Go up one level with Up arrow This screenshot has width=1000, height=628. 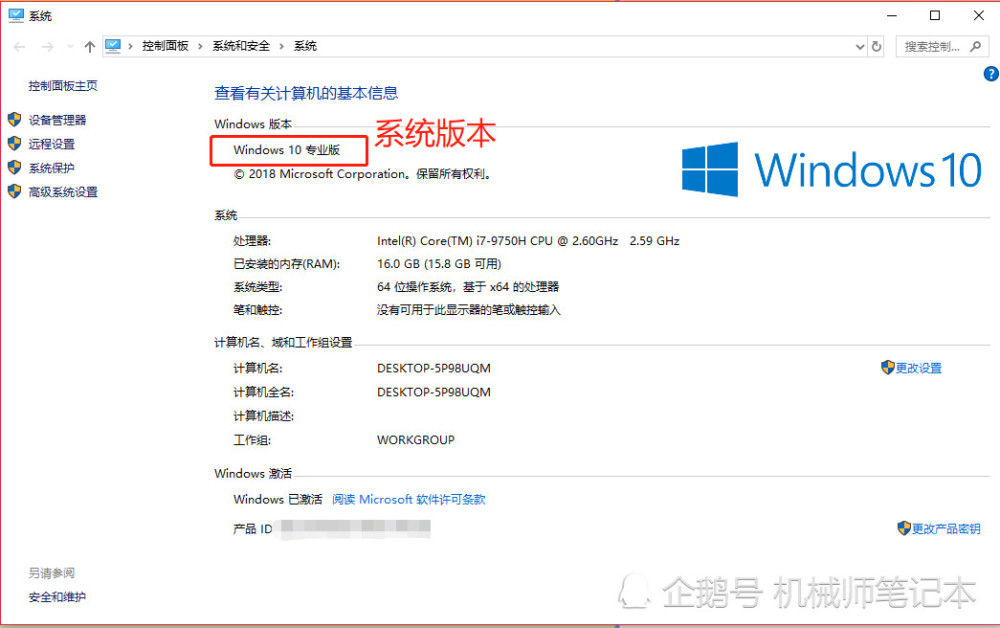click(90, 47)
